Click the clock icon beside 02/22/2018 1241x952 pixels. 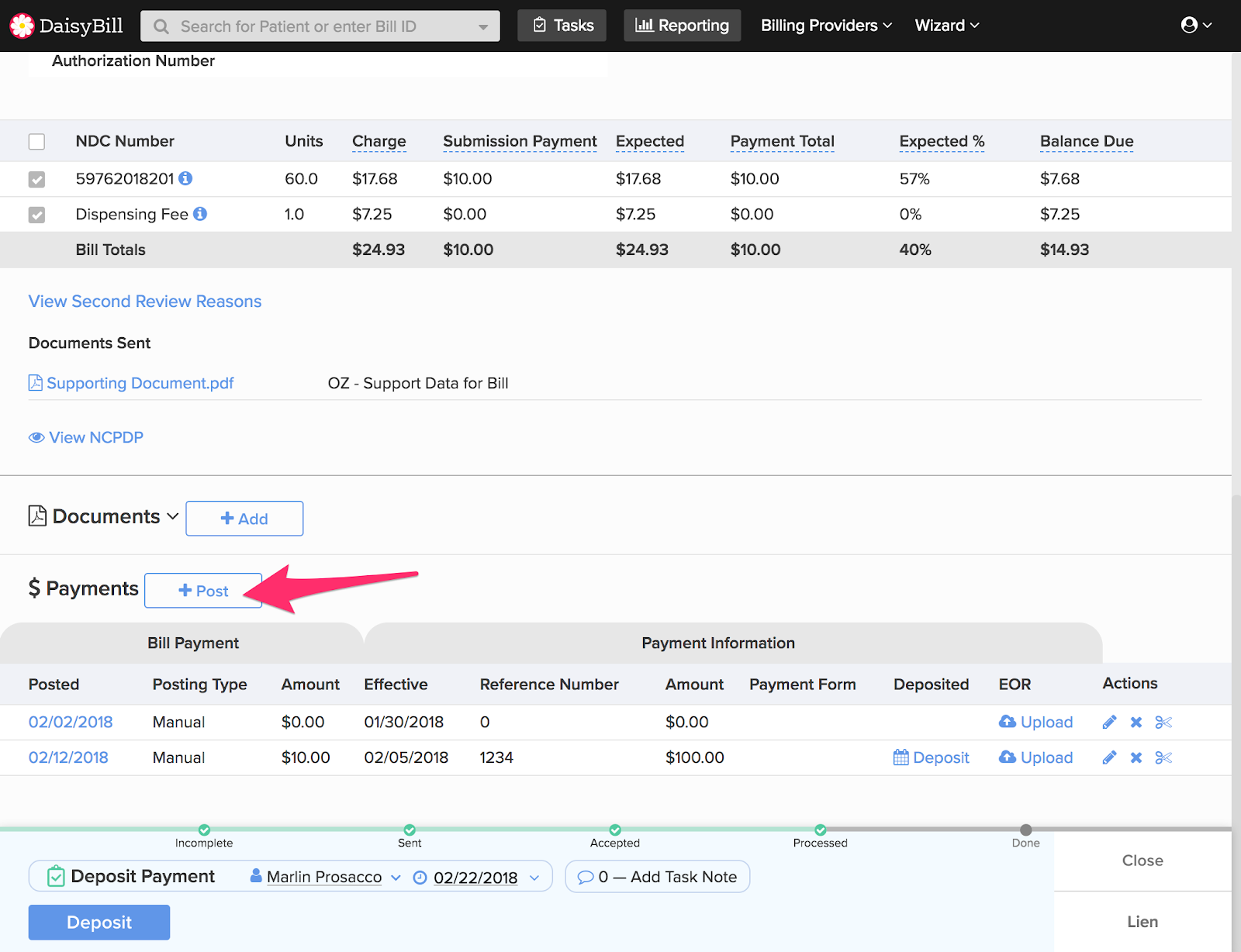click(420, 878)
